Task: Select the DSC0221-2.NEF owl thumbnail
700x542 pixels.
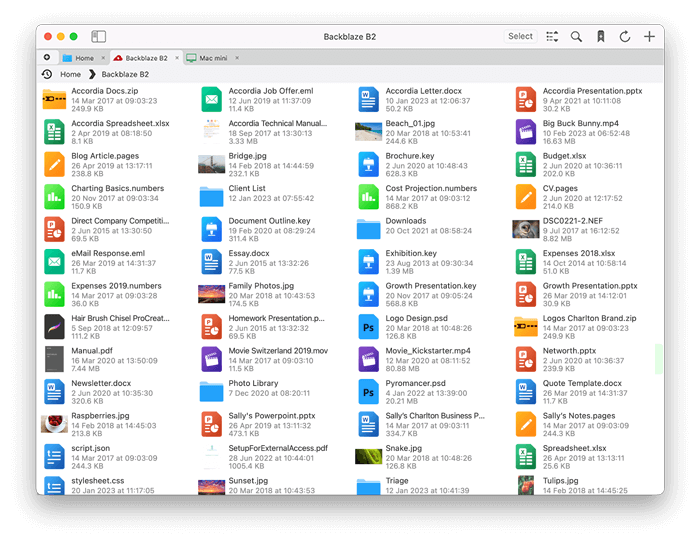Action: (525, 229)
